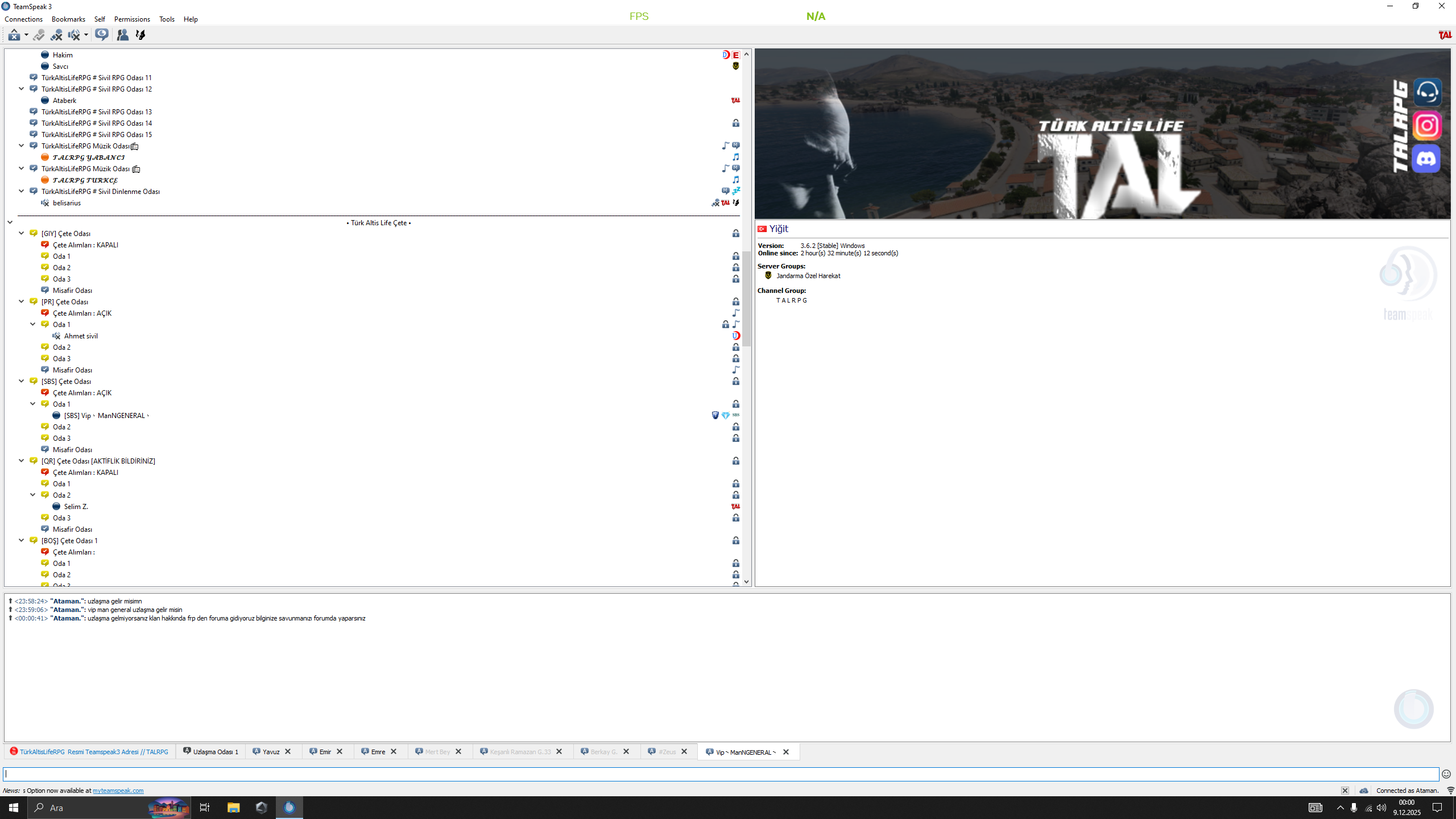Open the Permissions menu
Screen dimensions: 1456x819
coord(132,19)
